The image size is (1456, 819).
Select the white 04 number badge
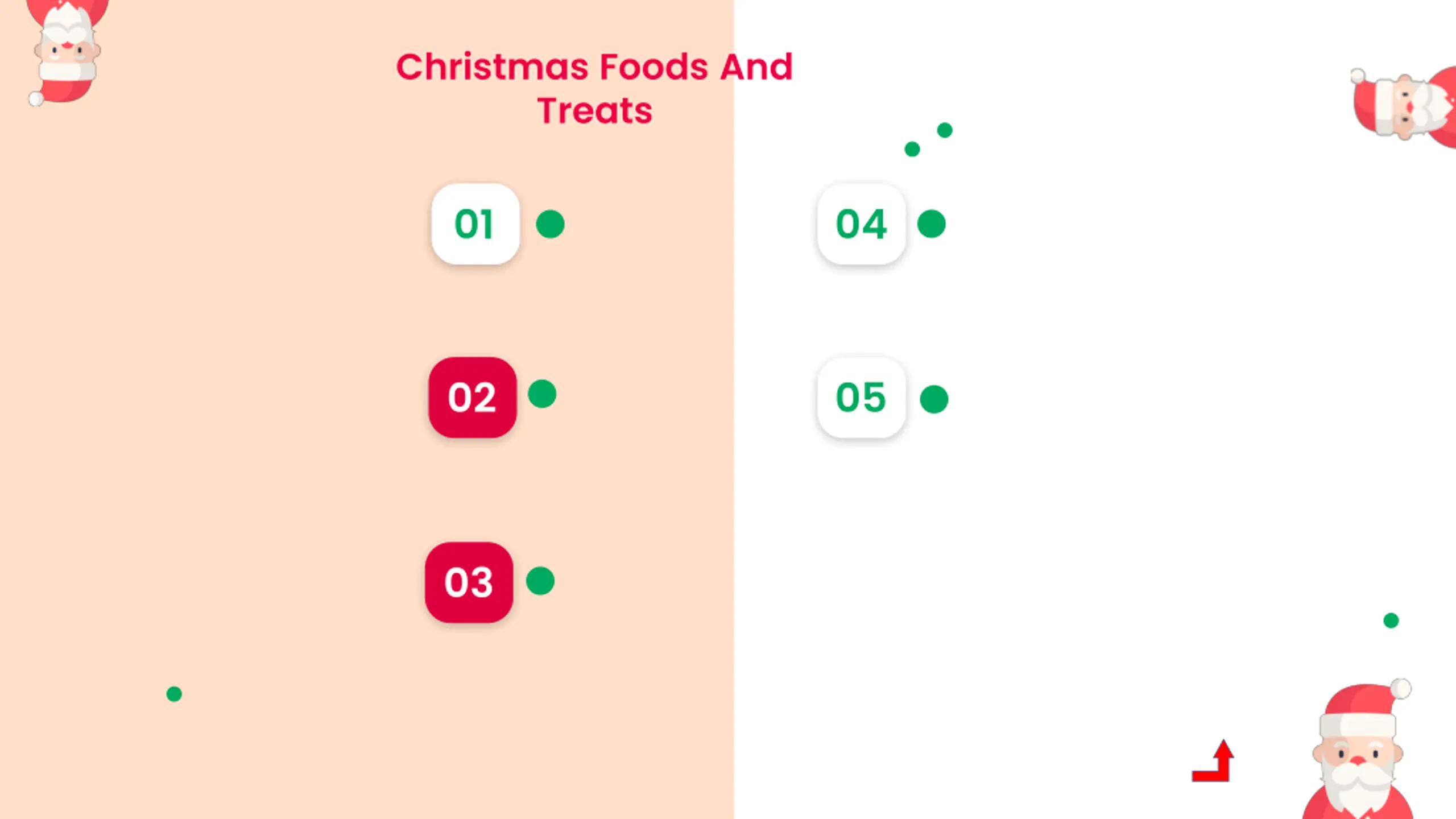(862, 224)
